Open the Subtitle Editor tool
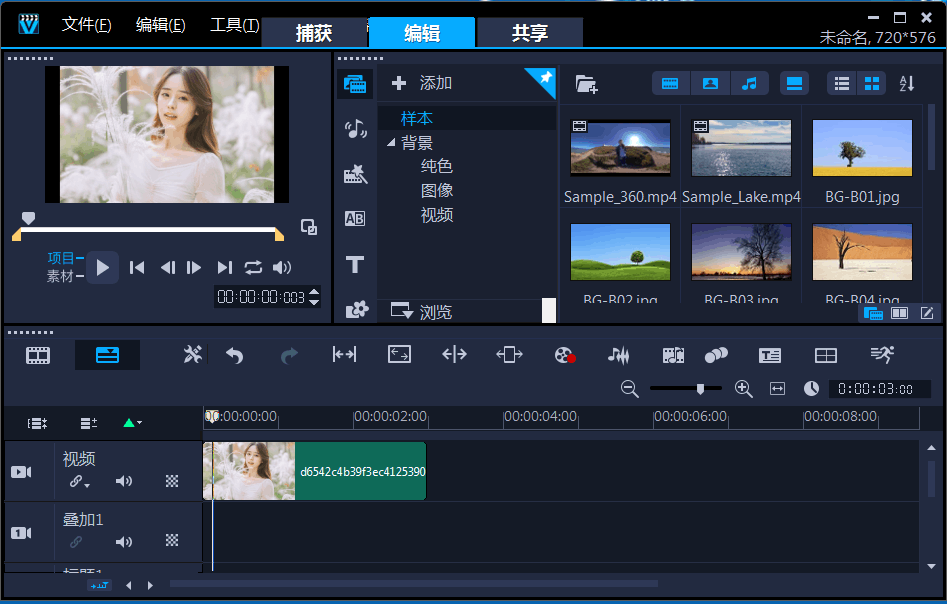The width and height of the screenshot is (947, 604). point(769,355)
